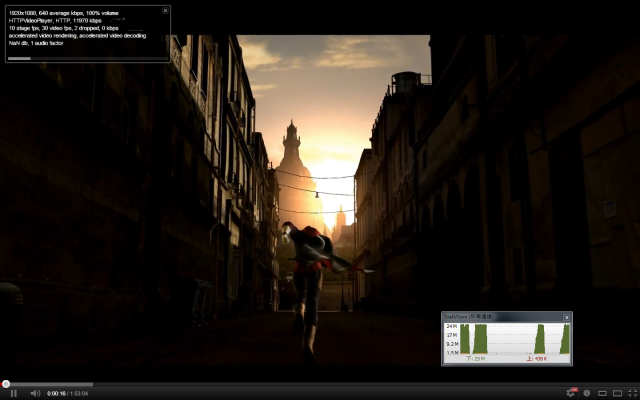Click the 'HTTPVideoPlayer, HTTP' stats line
Viewport: 640px width, 400px height.
[x=55, y=20]
